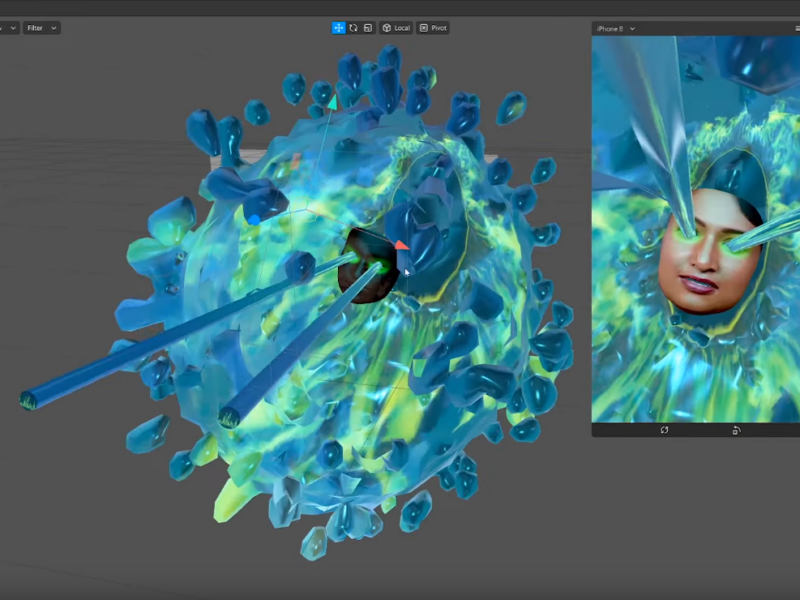Toggle the Pivot setting
Viewport: 800px width, 600px height.
click(439, 28)
